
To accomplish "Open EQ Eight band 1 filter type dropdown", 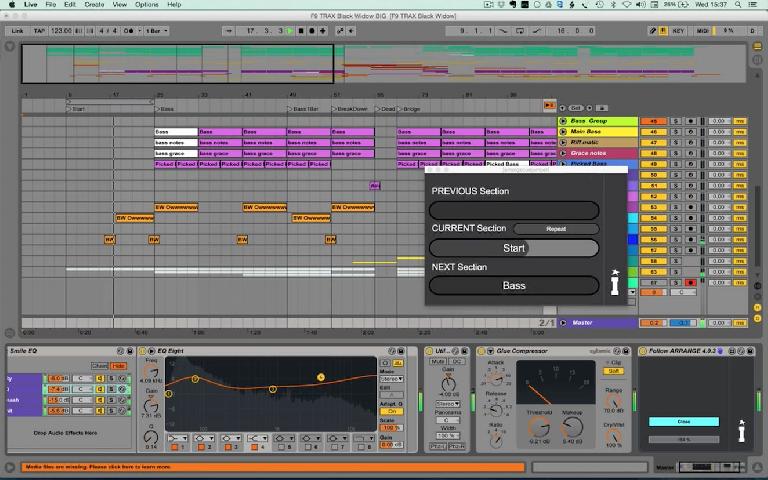I will (178, 437).
